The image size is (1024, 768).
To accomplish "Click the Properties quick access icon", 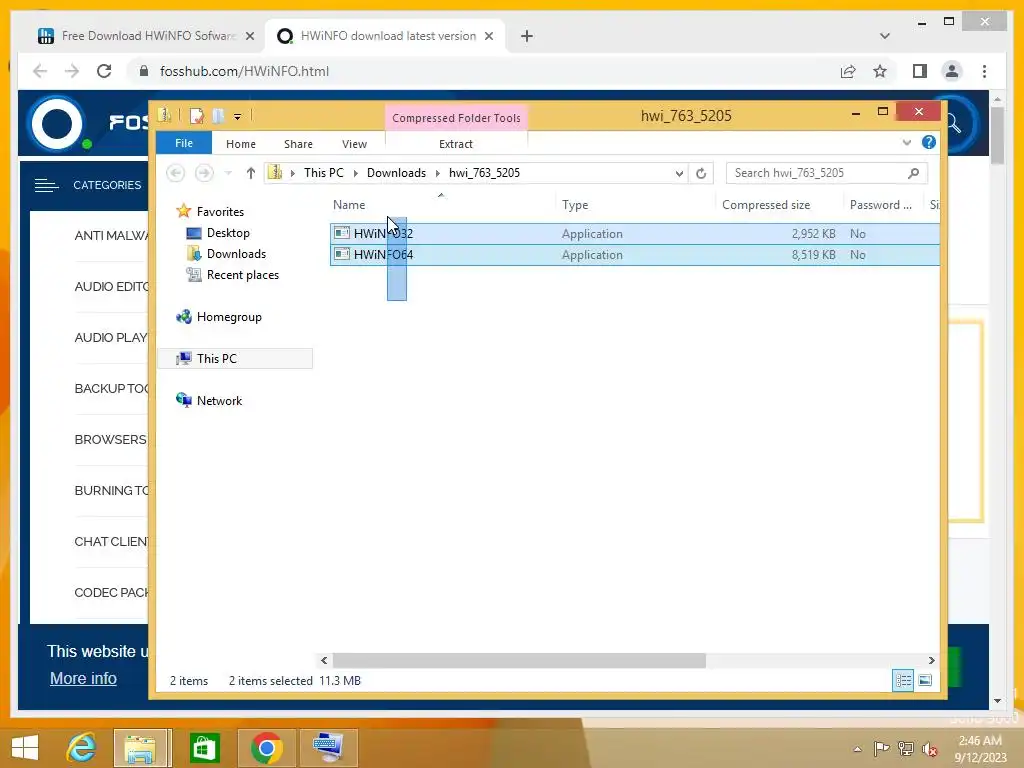I will coord(197,116).
